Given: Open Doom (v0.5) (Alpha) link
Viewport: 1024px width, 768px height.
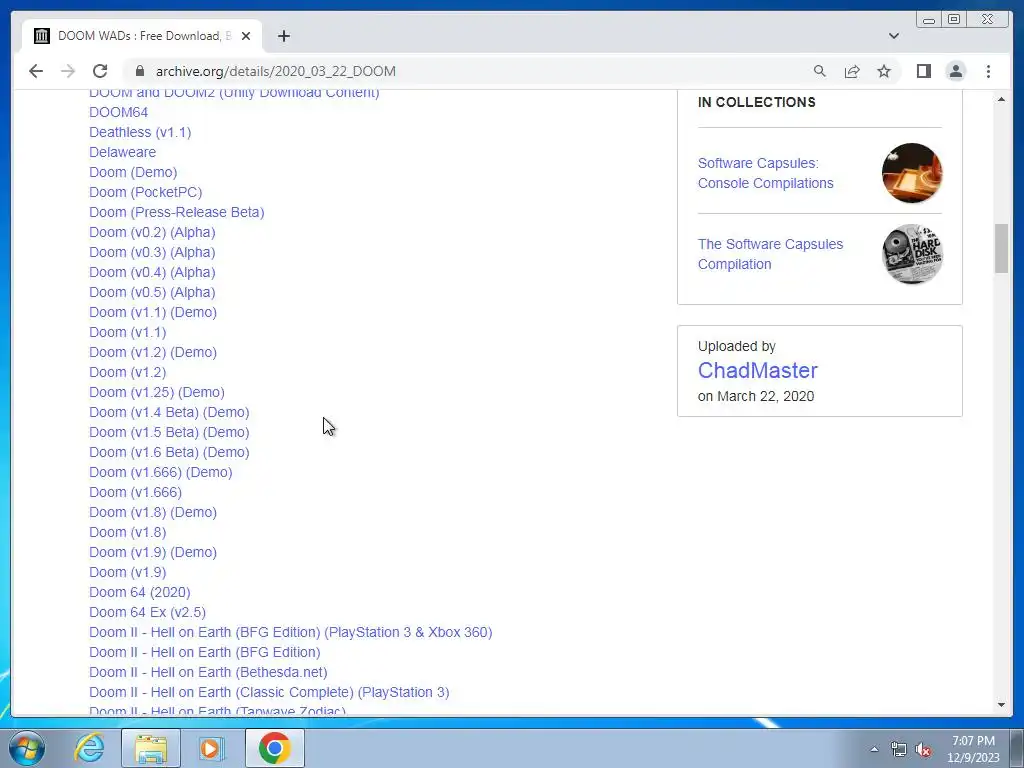Looking at the screenshot, I should coord(152,293).
